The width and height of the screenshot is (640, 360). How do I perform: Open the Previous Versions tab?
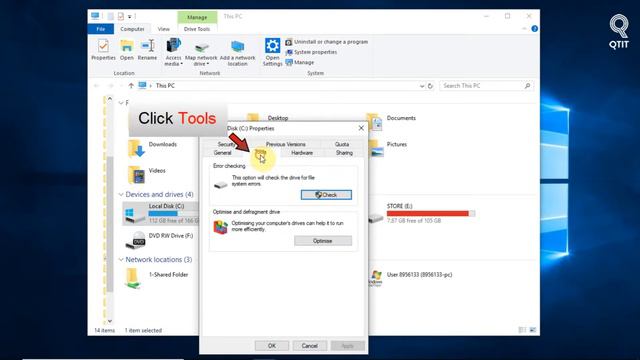click(x=286, y=144)
